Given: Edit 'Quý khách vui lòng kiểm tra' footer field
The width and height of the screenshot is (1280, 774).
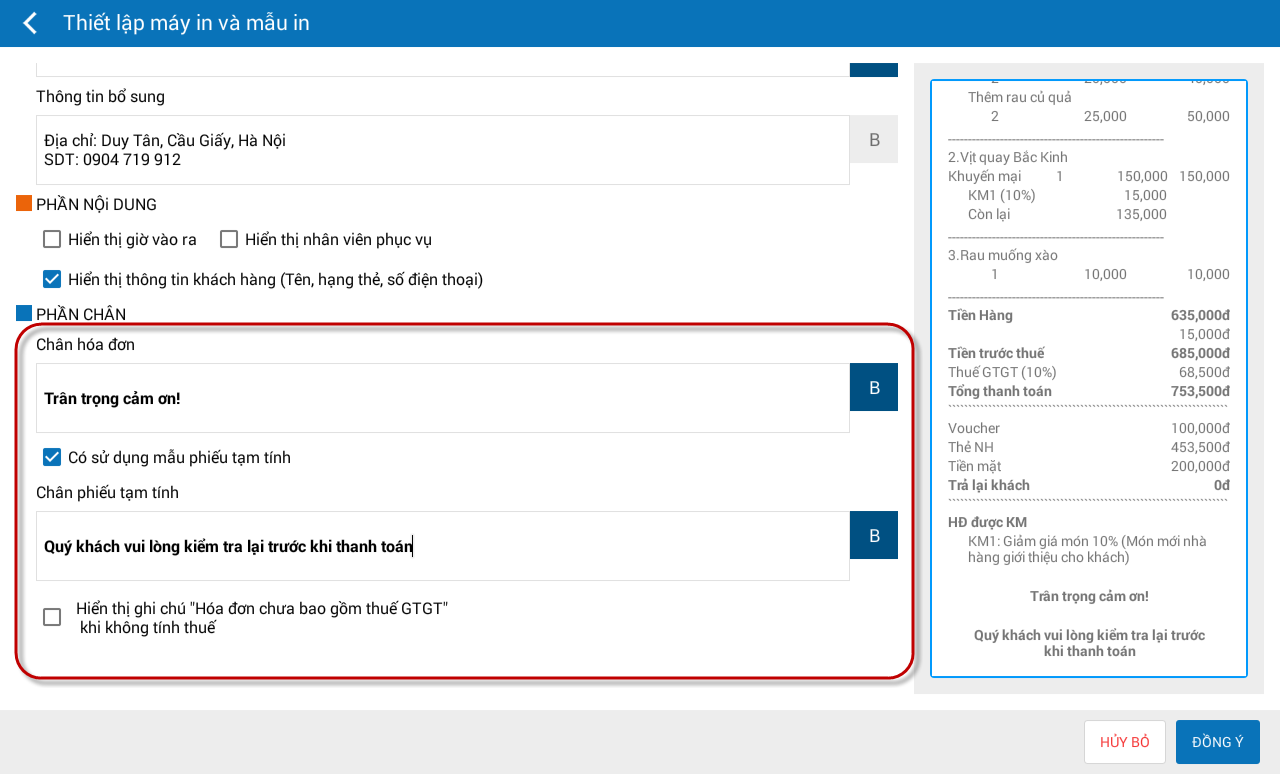Looking at the screenshot, I should click(x=443, y=546).
